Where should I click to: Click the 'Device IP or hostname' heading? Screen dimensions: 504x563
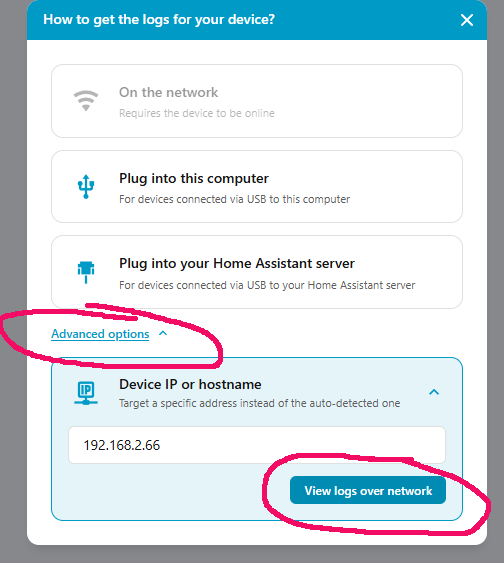[x=190, y=385]
